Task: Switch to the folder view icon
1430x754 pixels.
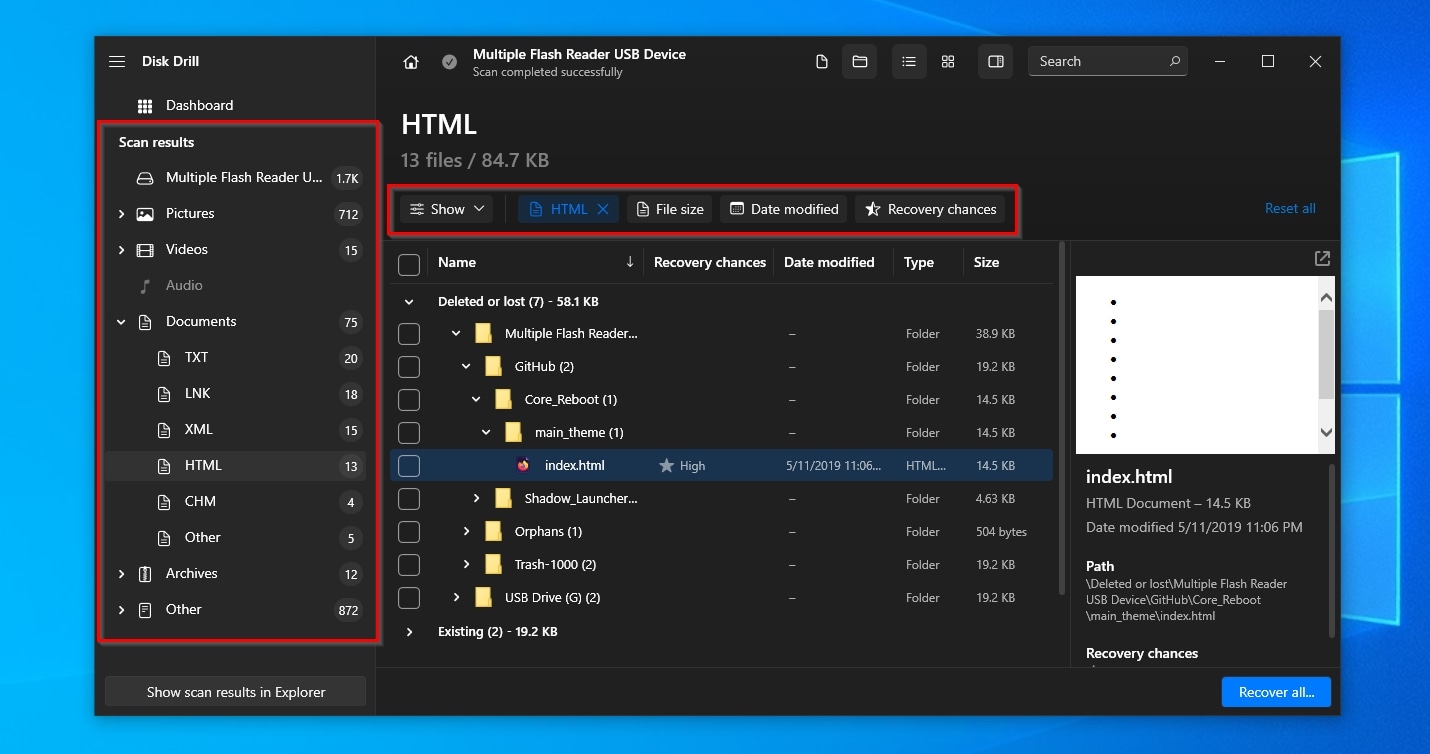Action: pos(860,62)
